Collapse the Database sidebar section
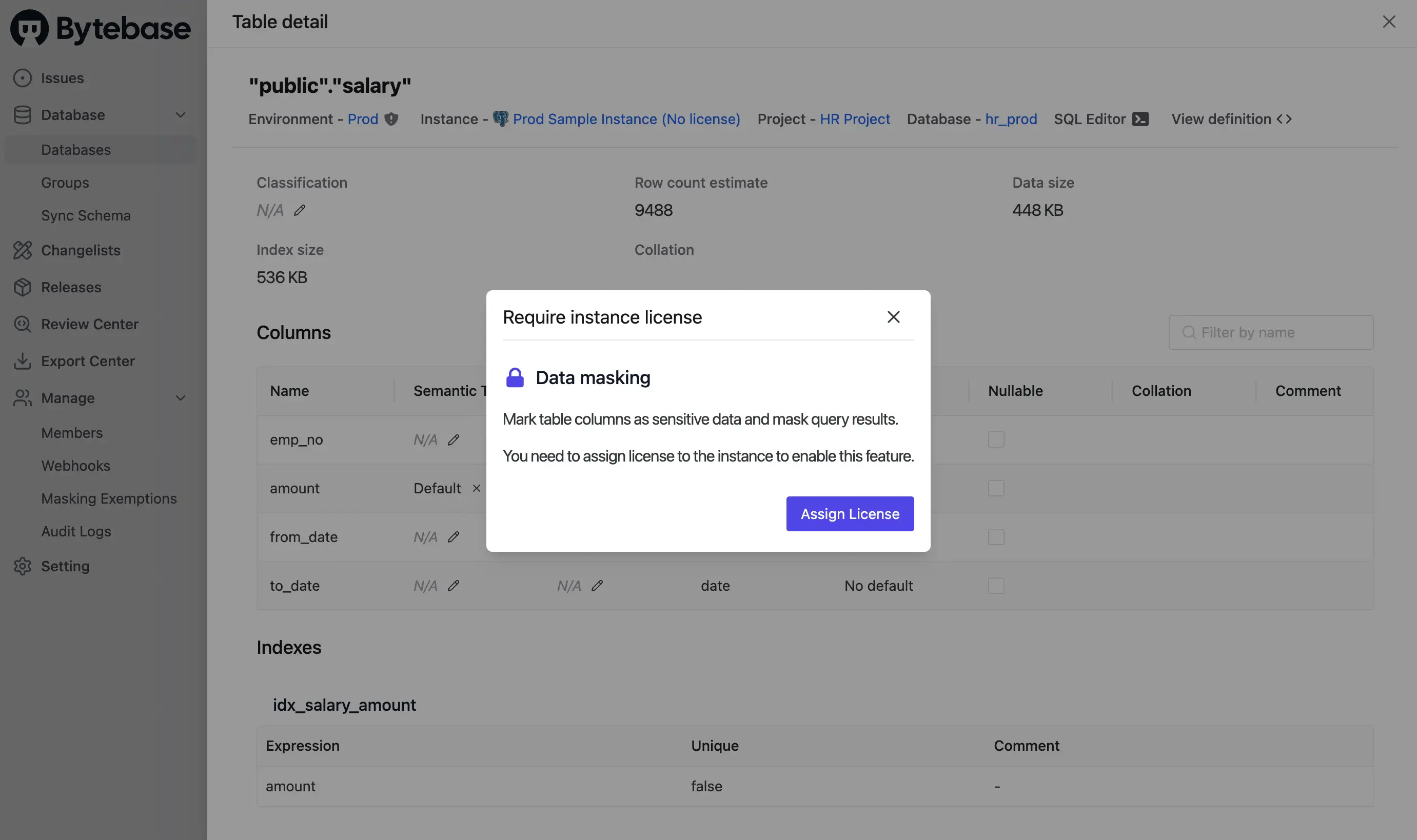The image size is (1417, 840). tap(180, 115)
